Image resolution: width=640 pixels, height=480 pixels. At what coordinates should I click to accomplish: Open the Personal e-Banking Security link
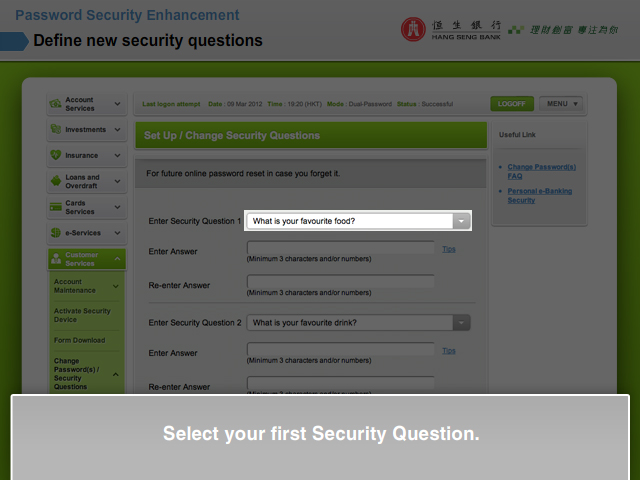pyautogui.click(x=539, y=195)
